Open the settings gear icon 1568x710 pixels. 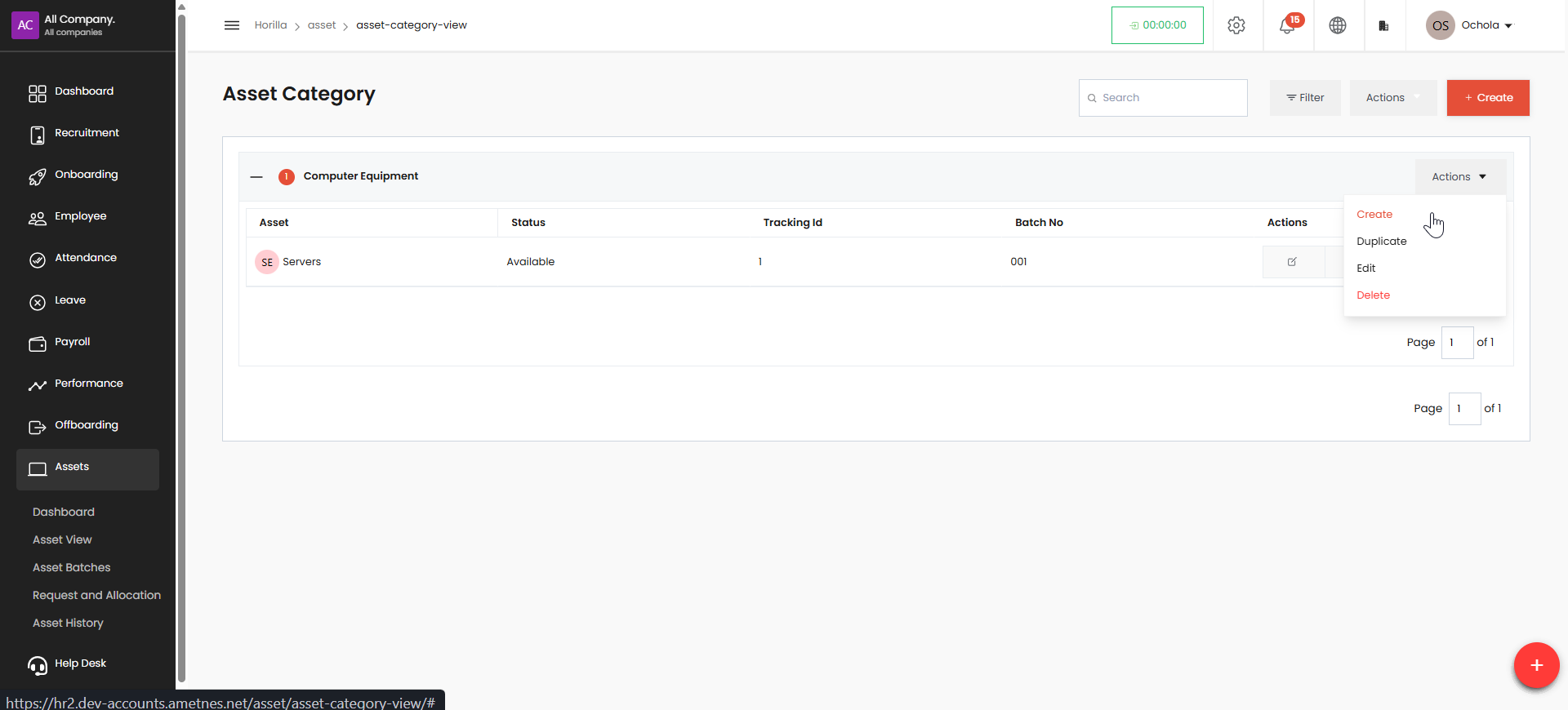[1236, 25]
